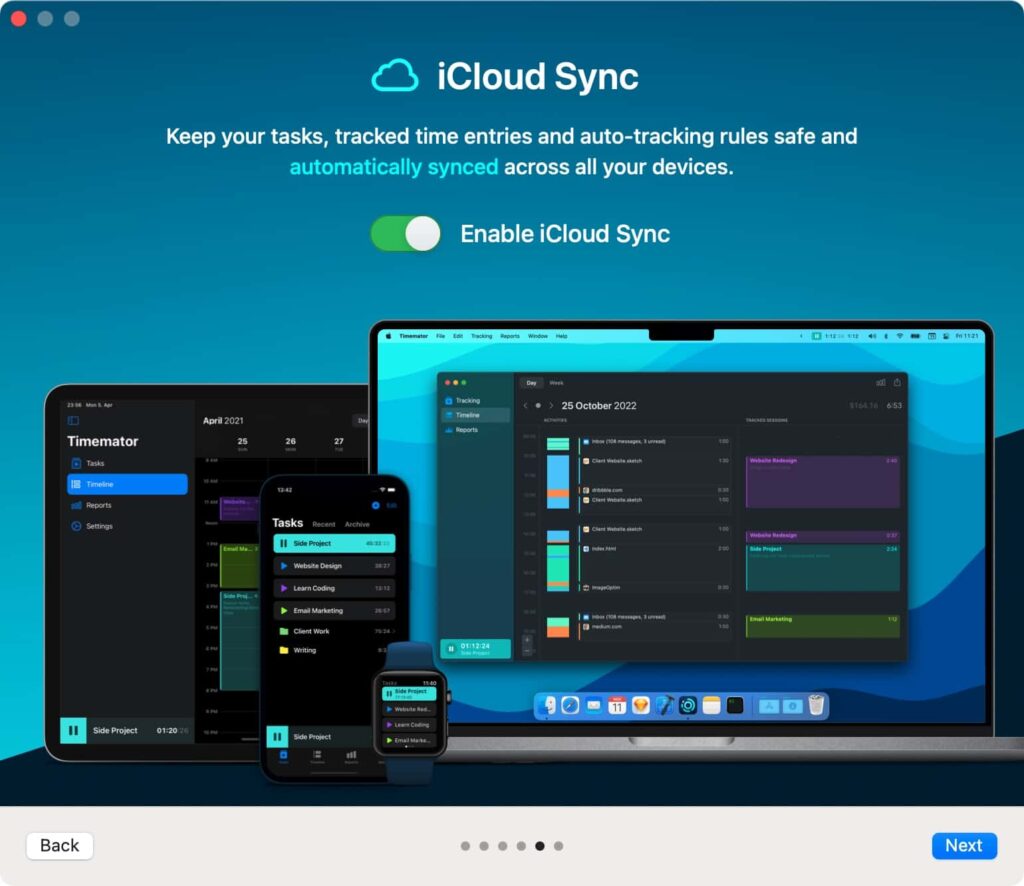Select the Tasks icon in Timemator's tablet sidebar
This screenshot has height=886, width=1024.
93,462
